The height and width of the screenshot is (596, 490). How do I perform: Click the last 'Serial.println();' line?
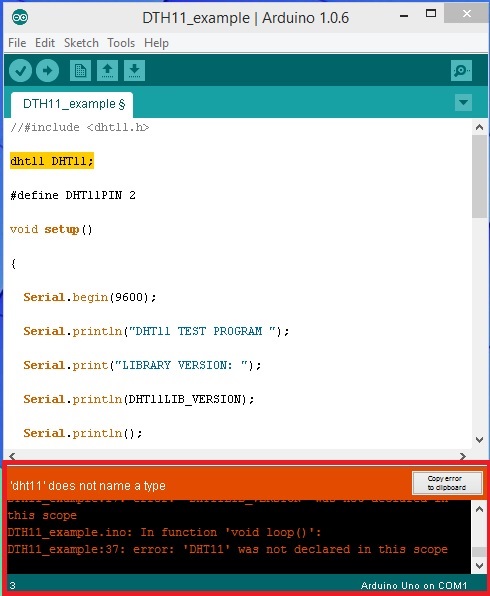tap(83, 433)
